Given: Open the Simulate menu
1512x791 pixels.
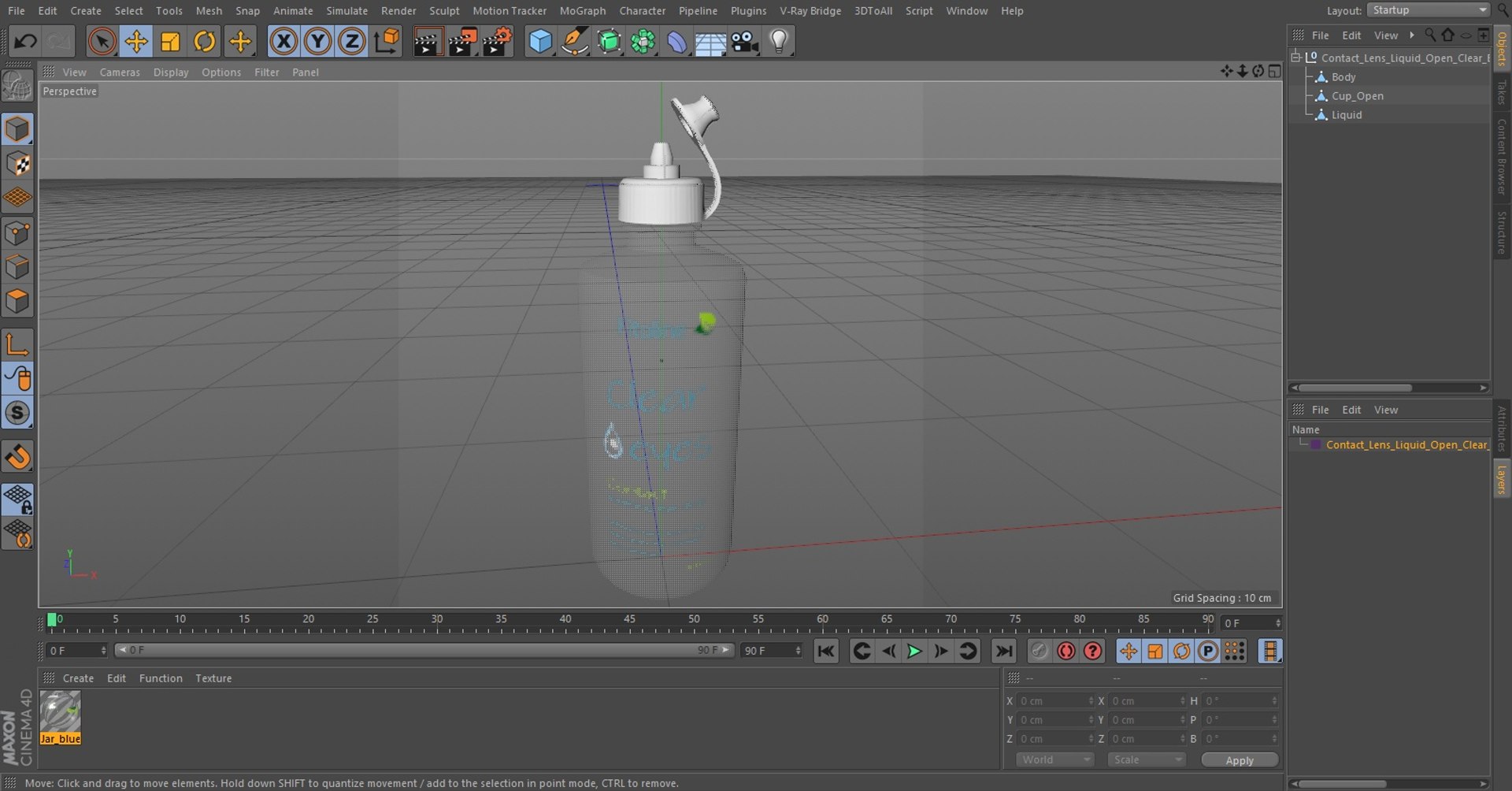Looking at the screenshot, I should (x=347, y=11).
